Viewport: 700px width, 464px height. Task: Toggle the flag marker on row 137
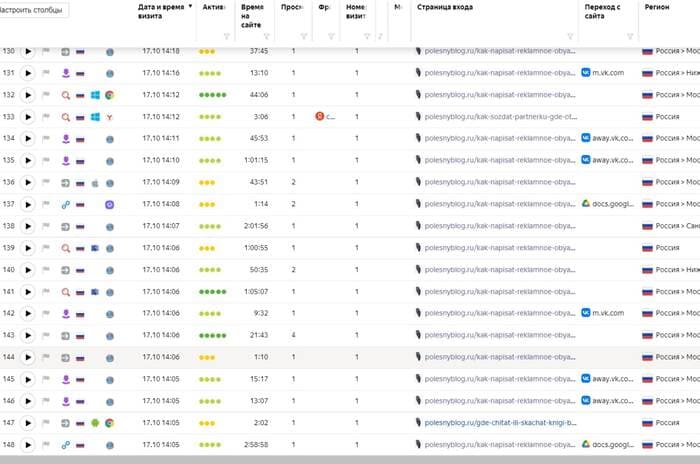pyautogui.click(x=46, y=204)
